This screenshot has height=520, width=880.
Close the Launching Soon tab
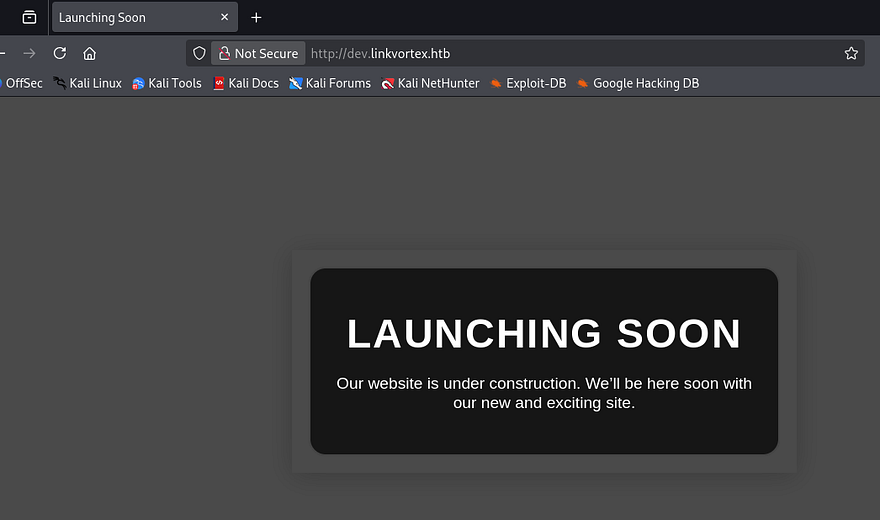(x=225, y=17)
